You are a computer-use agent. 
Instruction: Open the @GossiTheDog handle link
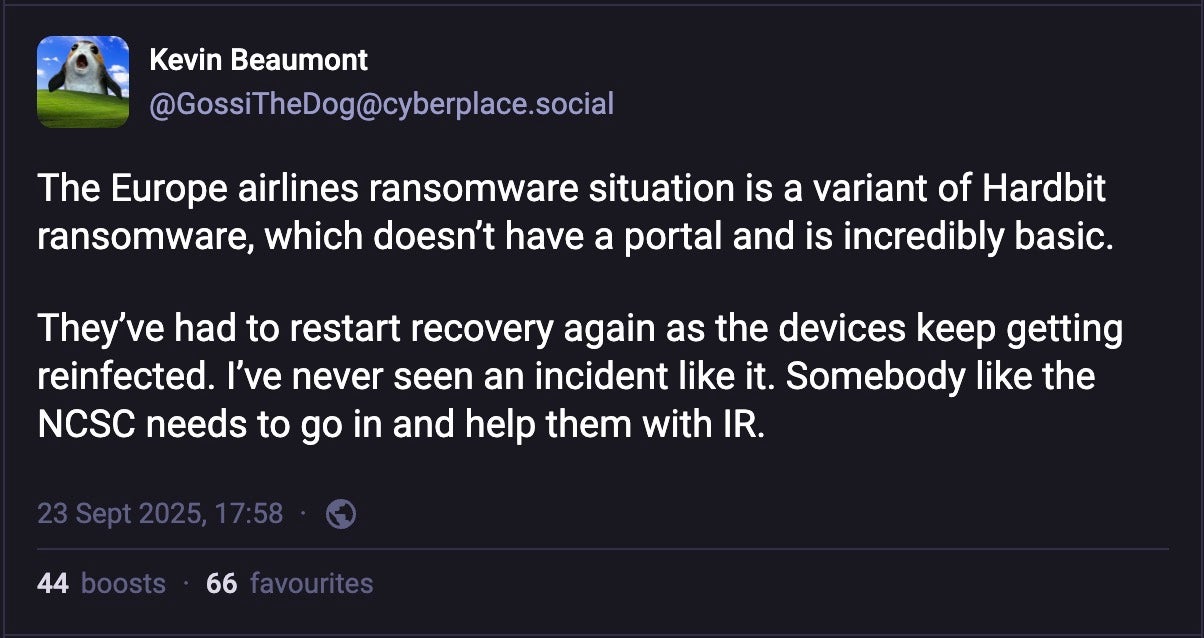[380, 103]
